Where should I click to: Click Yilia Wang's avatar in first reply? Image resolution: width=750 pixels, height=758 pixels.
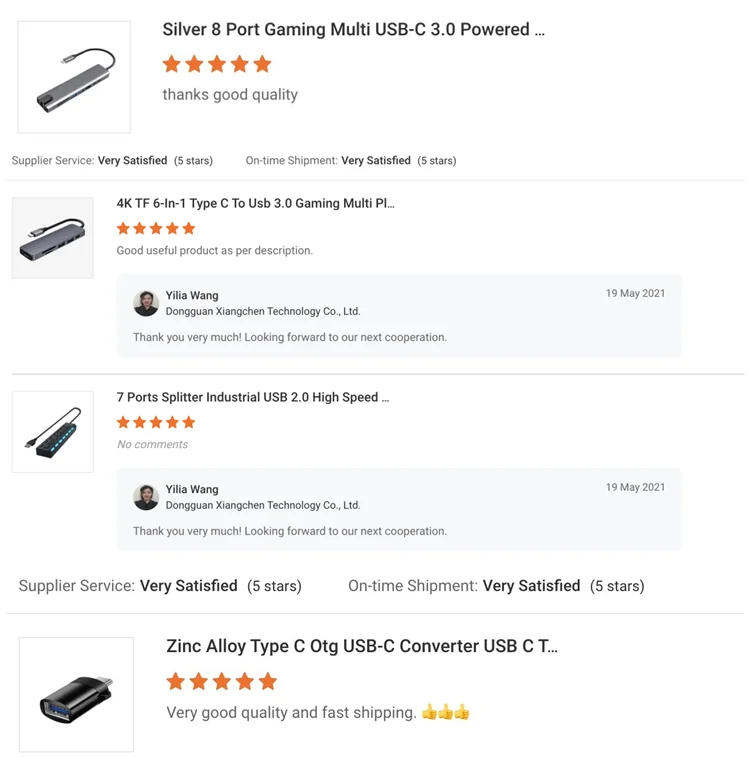pyautogui.click(x=146, y=303)
